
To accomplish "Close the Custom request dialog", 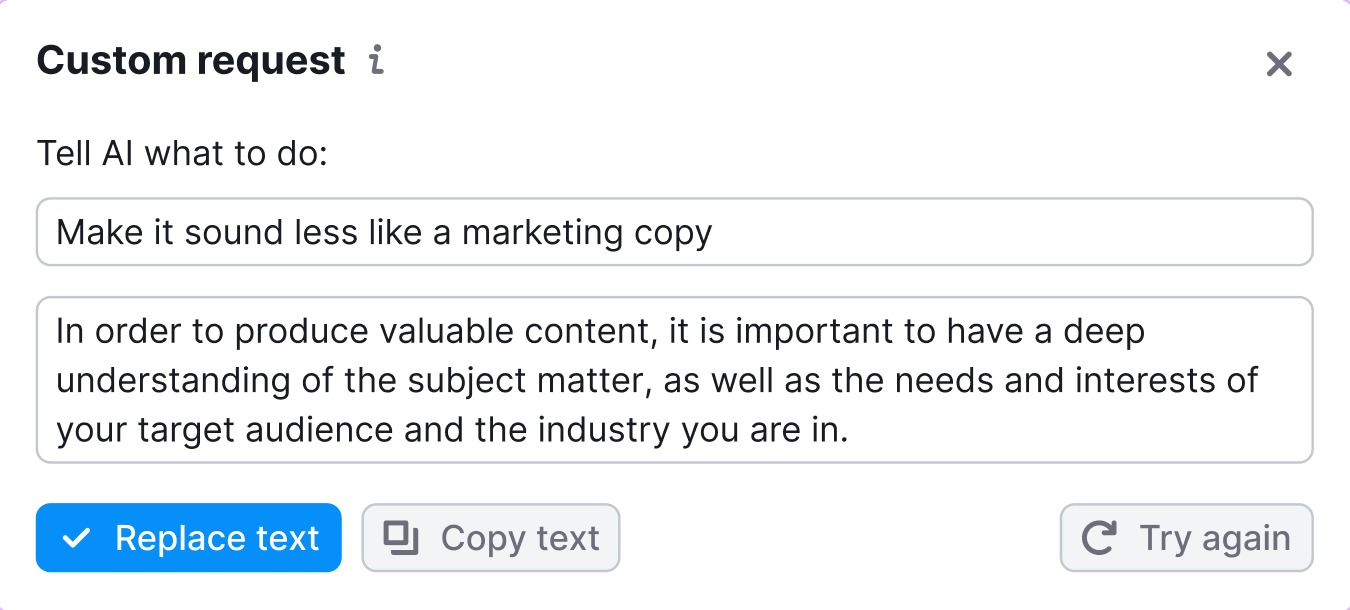I will [1279, 65].
